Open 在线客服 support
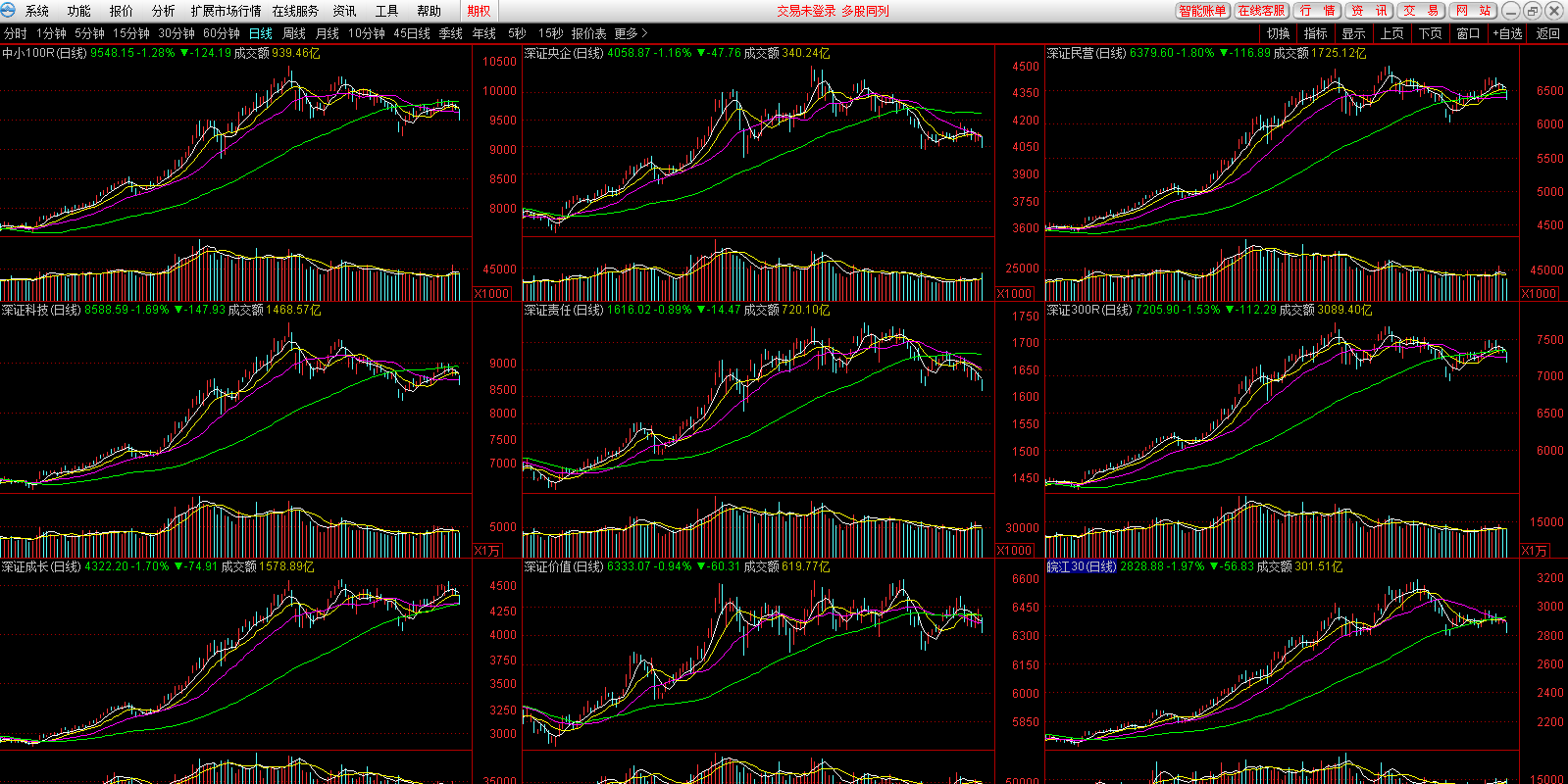This screenshot has width=1568, height=784. pyautogui.click(x=1261, y=11)
